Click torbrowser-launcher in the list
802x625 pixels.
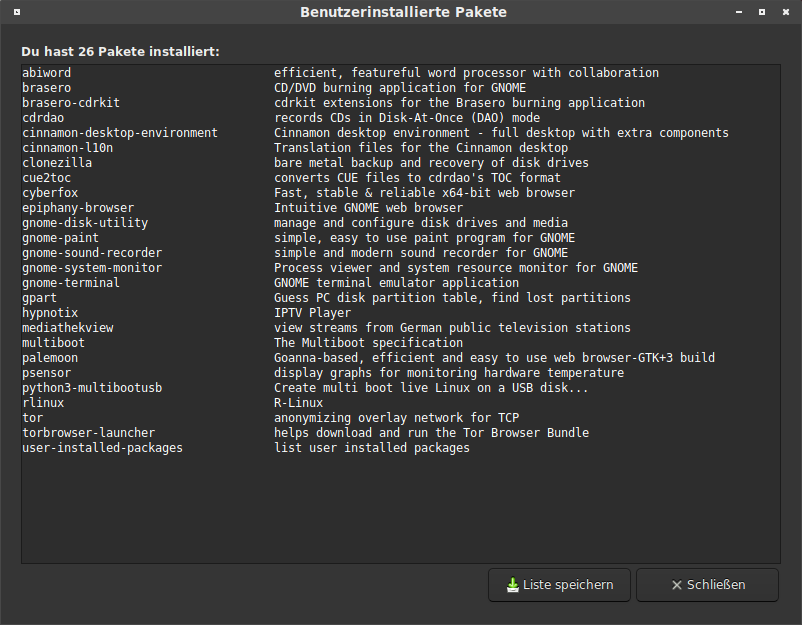click(x=88, y=433)
